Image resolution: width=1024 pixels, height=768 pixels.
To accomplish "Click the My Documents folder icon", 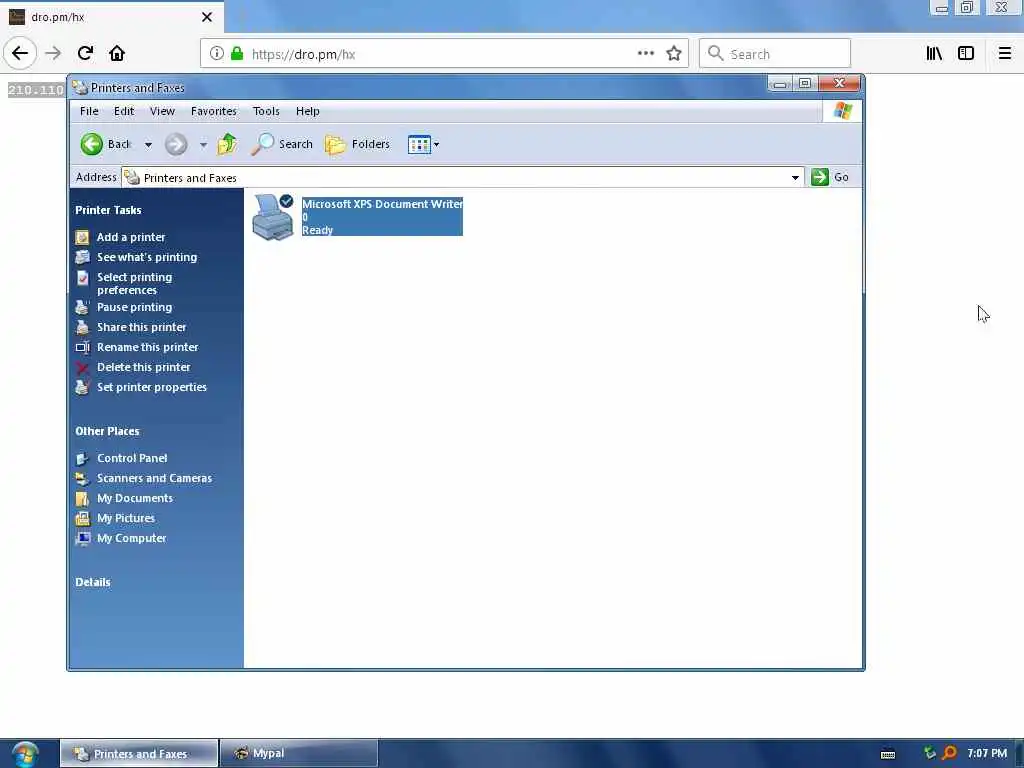I will (82, 499).
